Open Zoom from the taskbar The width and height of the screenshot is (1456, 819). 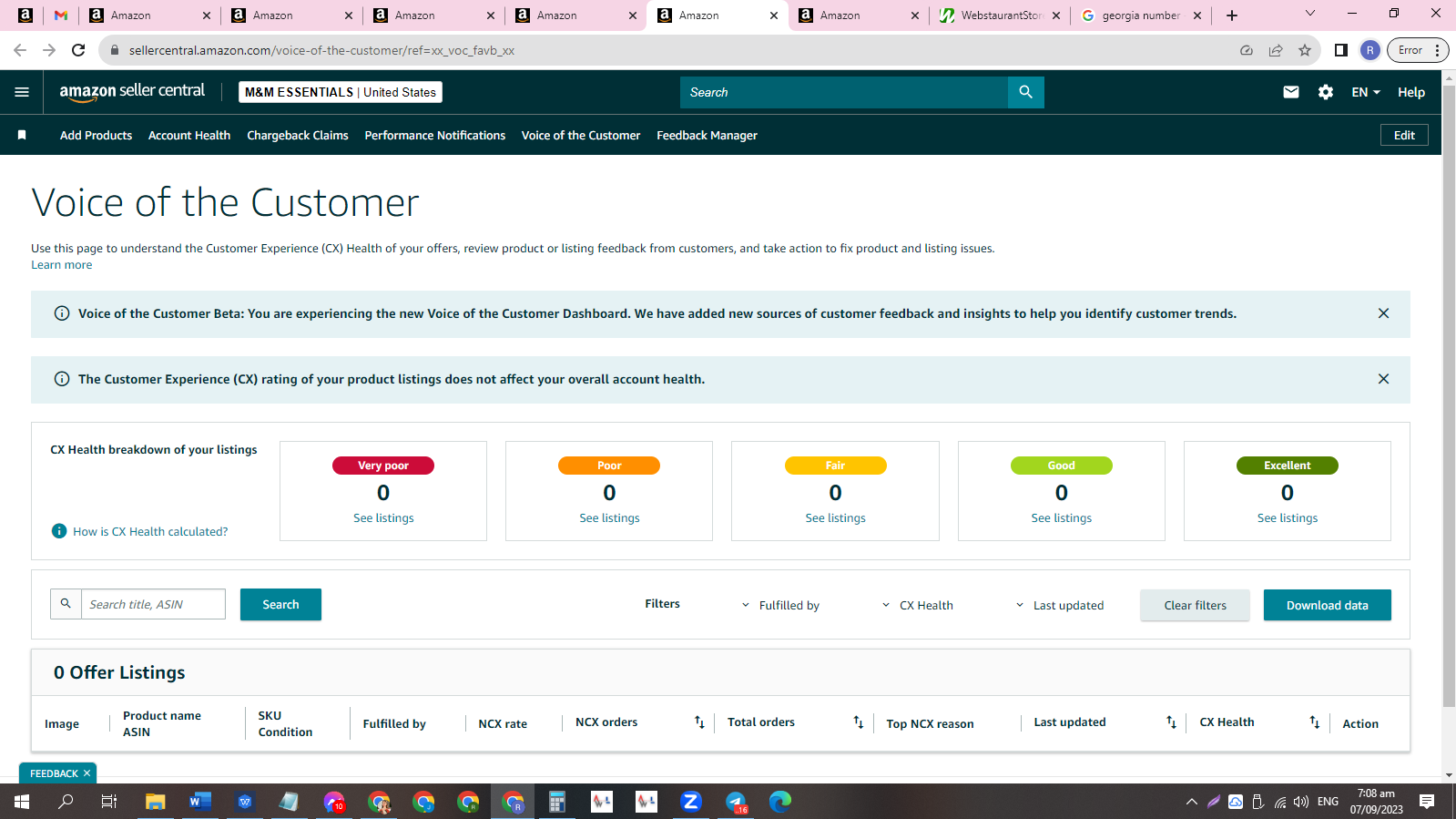[x=691, y=802]
